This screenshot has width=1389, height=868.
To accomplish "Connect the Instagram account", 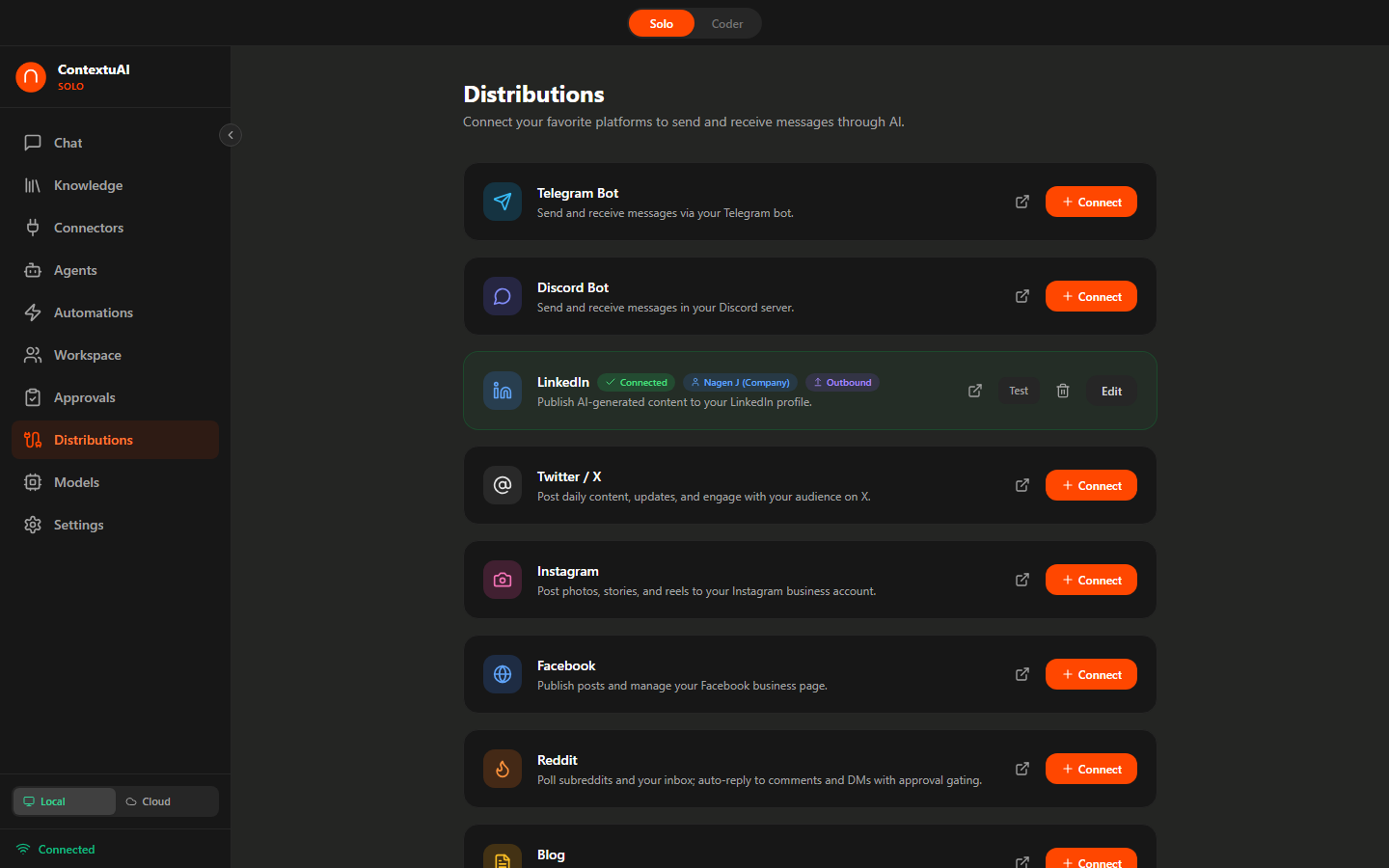I will 1091,580.
